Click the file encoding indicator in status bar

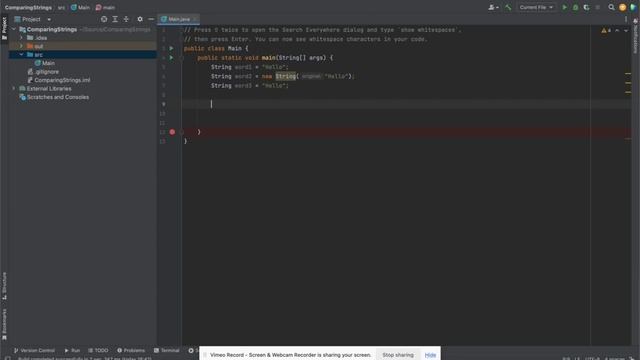pyautogui.click(x=593, y=358)
